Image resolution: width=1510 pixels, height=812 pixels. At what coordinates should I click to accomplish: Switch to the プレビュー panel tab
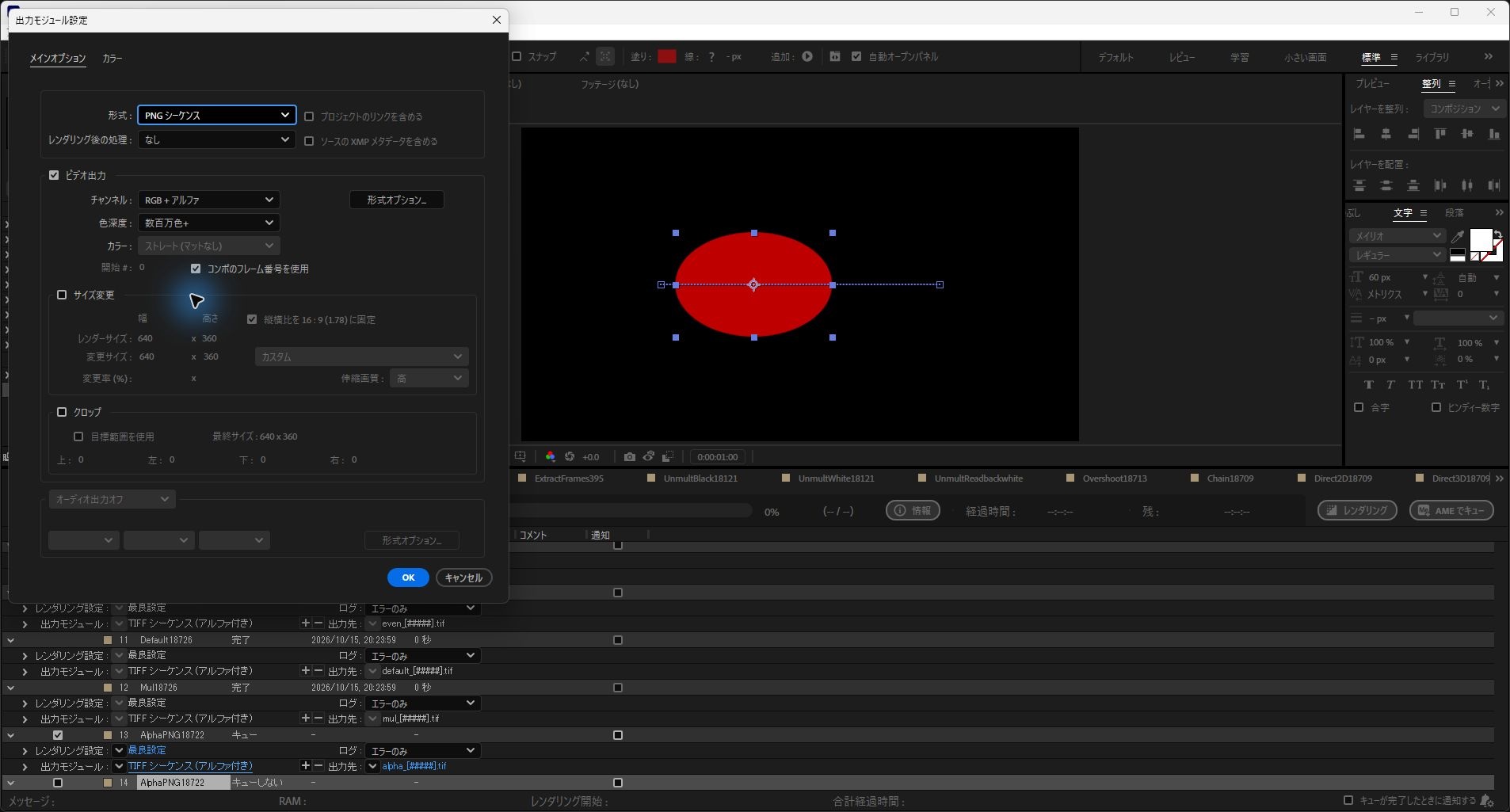point(1372,83)
